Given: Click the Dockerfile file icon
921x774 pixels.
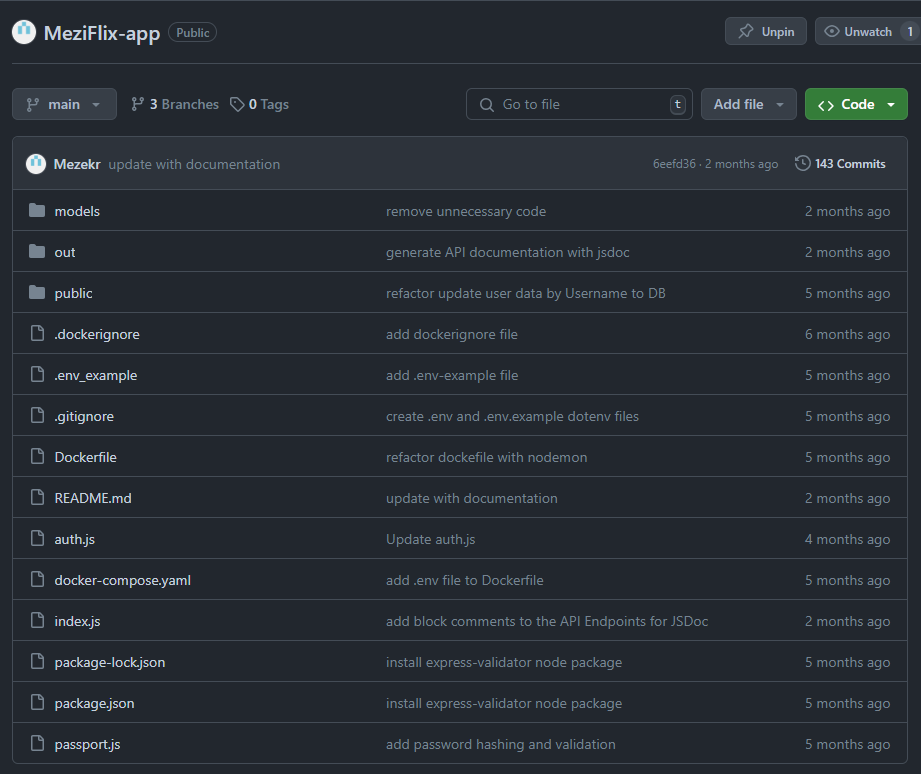Looking at the screenshot, I should point(37,457).
